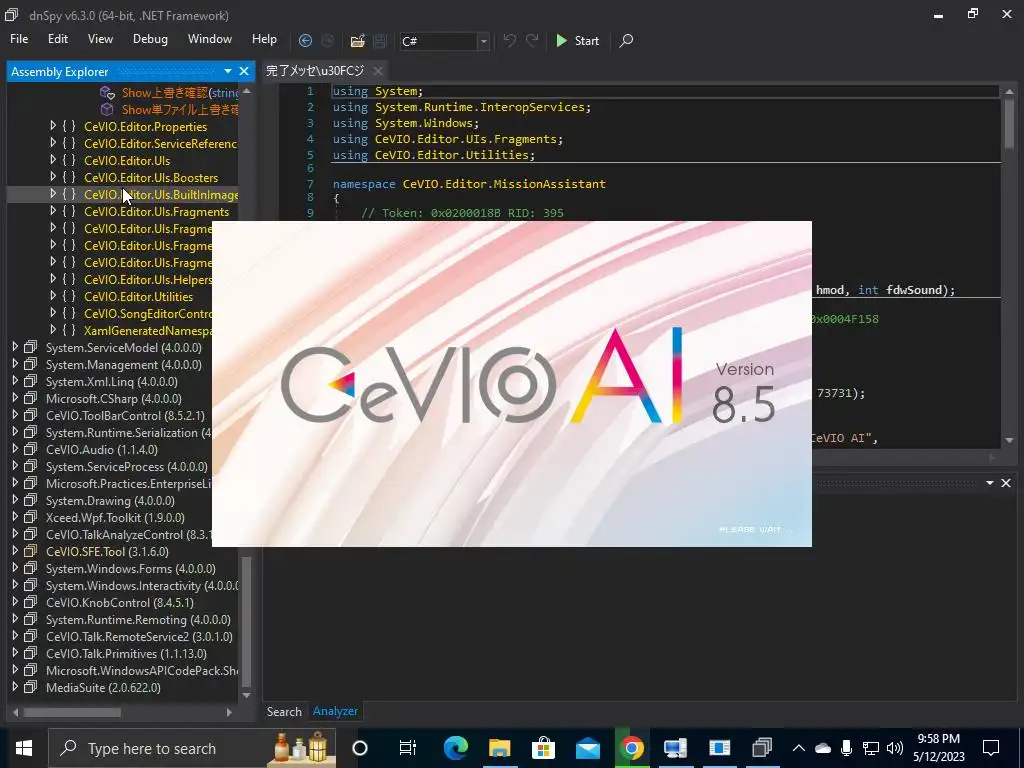Click the Assembly Explorer vertical scrollbar thumb
Viewport: 1024px width, 768px height.
[246, 620]
